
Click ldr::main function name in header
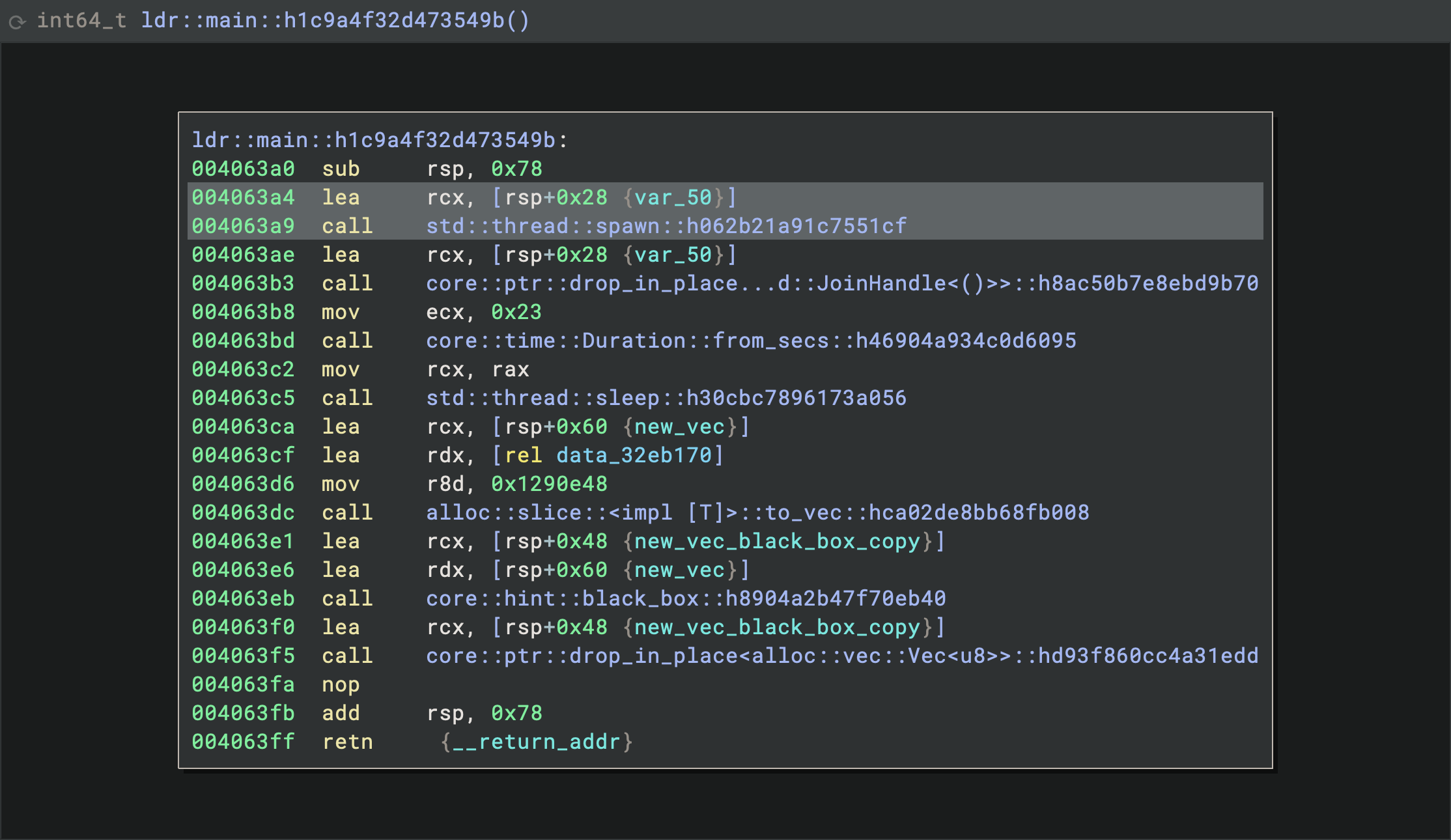tap(335, 21)
